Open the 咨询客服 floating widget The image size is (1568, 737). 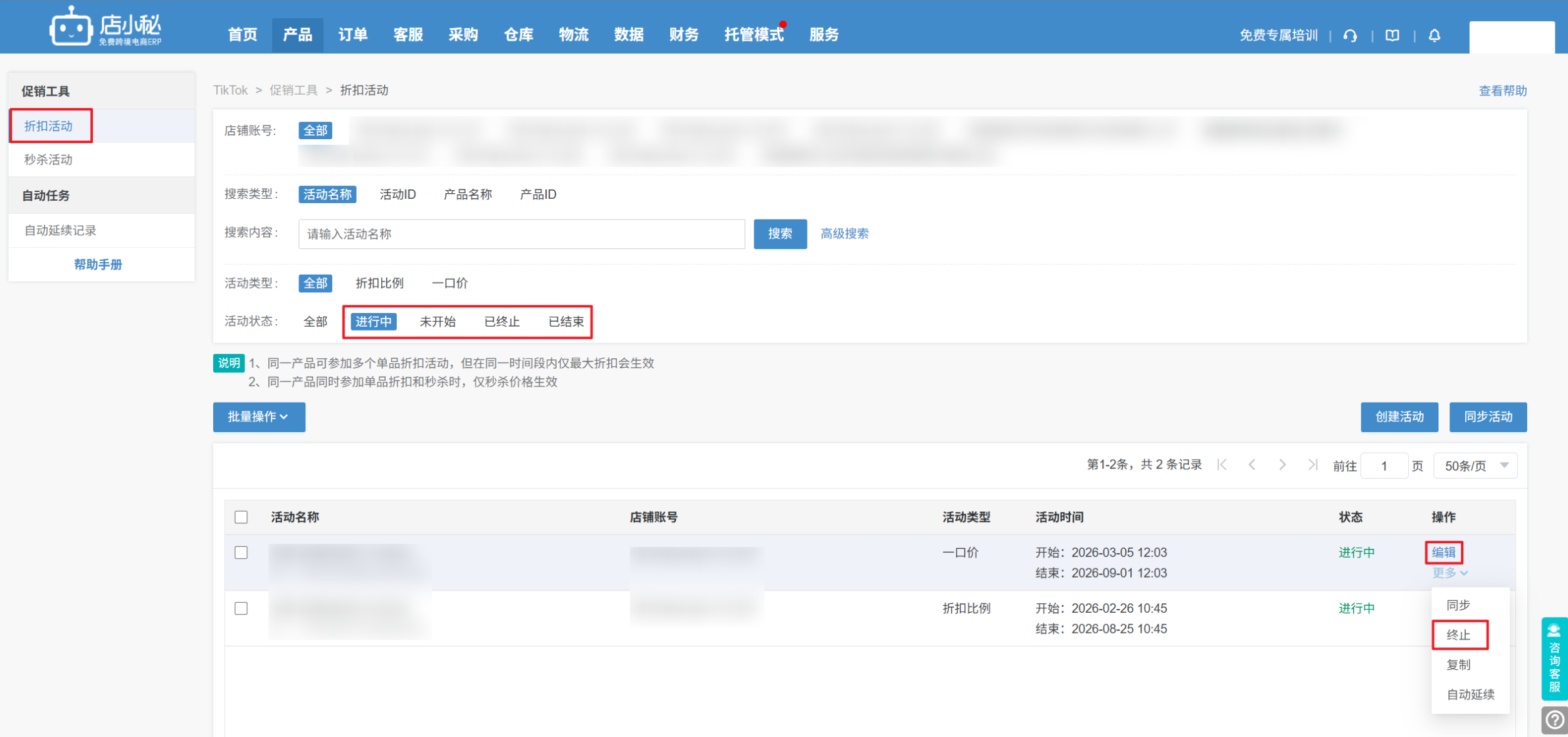(1554, 659)
